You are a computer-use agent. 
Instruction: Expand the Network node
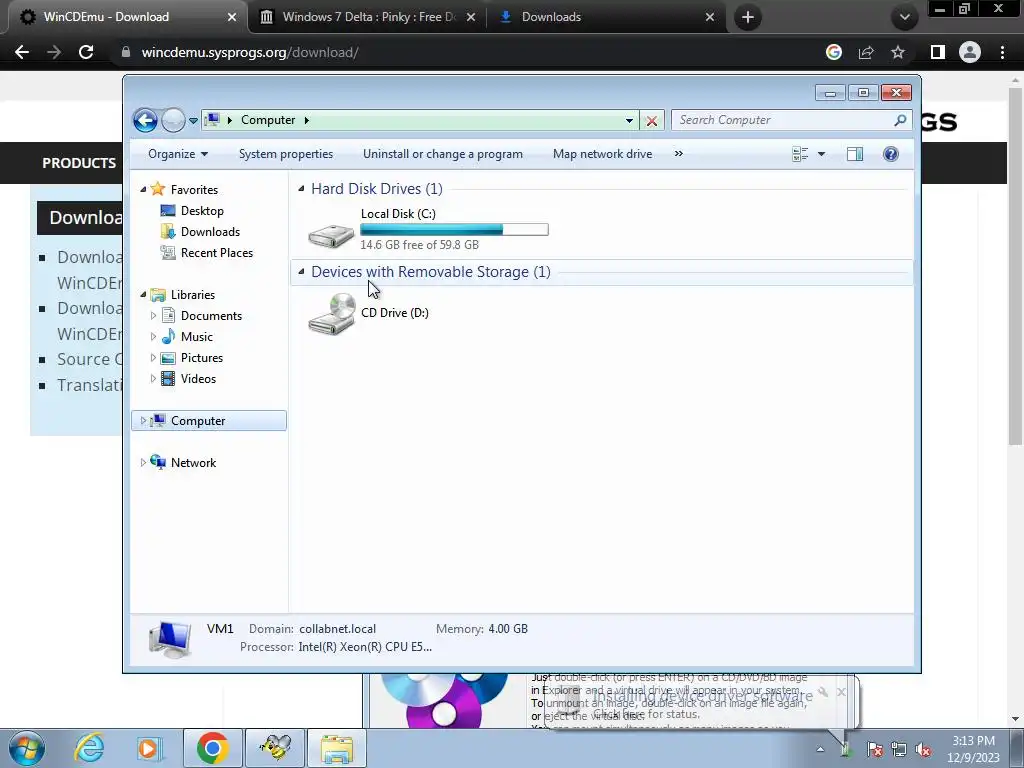tap(143, 463)
